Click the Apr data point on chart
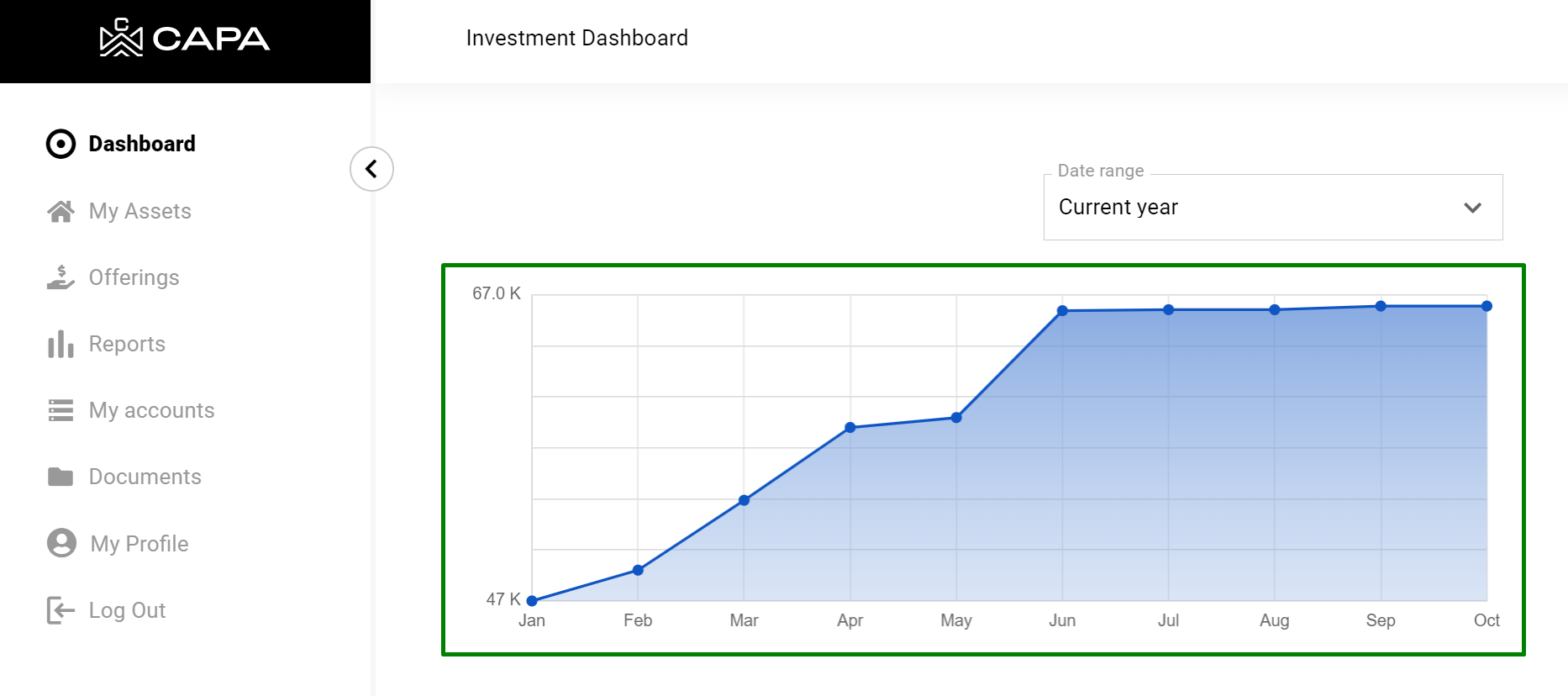The width and height of the screenshot is (1568, 696). pyautogui.click(x=850, y=428)
